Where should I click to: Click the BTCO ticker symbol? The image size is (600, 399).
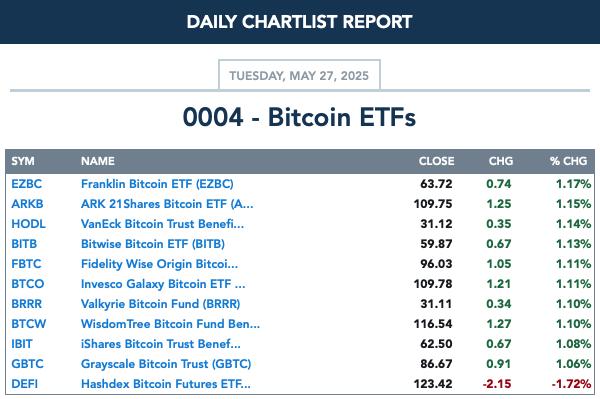[28, 284]
